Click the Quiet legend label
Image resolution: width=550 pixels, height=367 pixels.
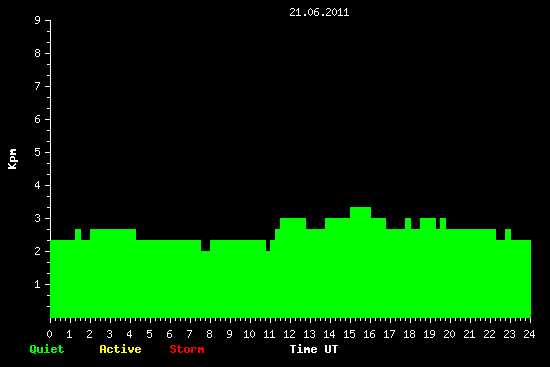pyautogui.click(x=47, y=349)
